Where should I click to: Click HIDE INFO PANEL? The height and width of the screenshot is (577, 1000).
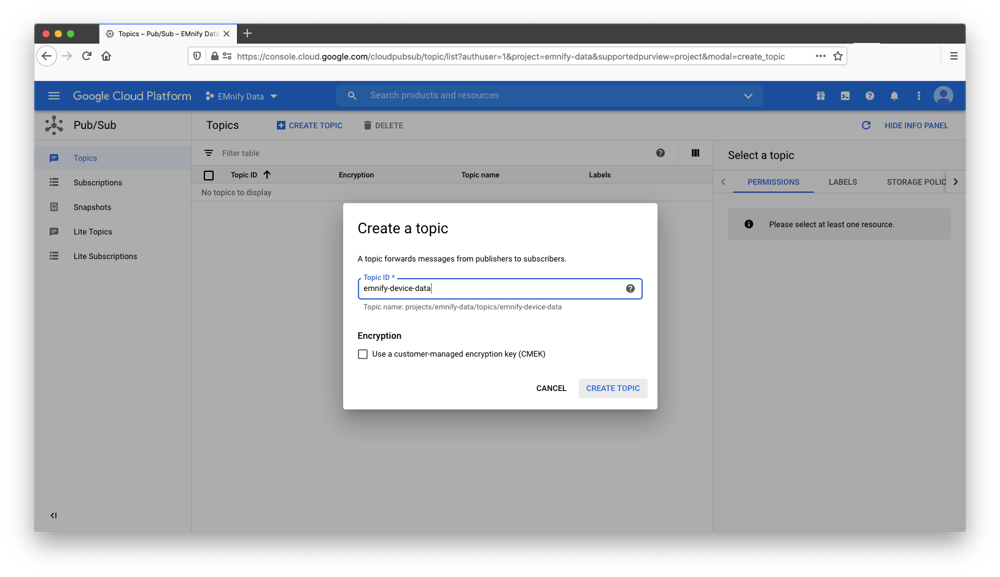pyautogui.click(x=916, y=126)
